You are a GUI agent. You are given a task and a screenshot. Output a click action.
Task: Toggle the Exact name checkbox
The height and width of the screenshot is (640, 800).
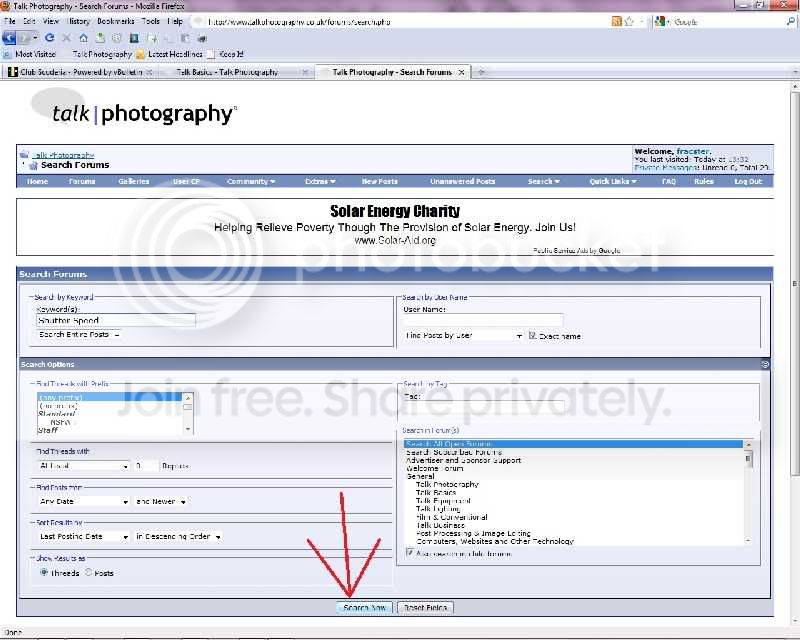pyautogui.click(x=533, y=336)
